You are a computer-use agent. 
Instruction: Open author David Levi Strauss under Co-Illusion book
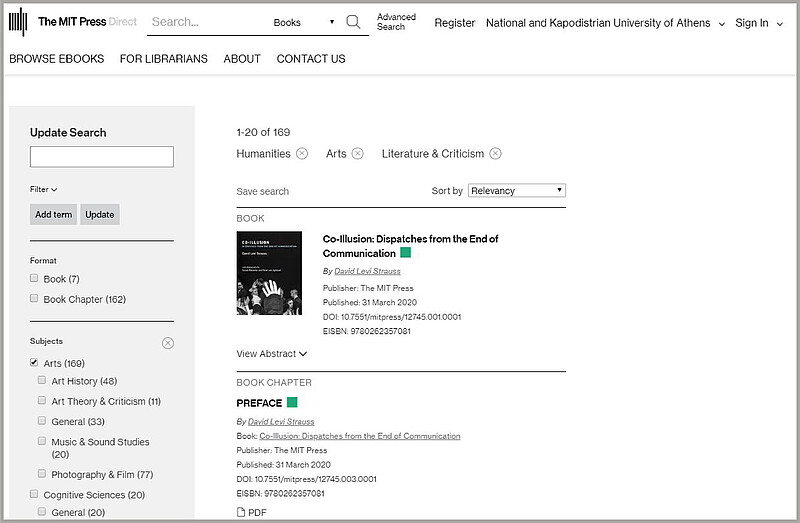(367, 271)
